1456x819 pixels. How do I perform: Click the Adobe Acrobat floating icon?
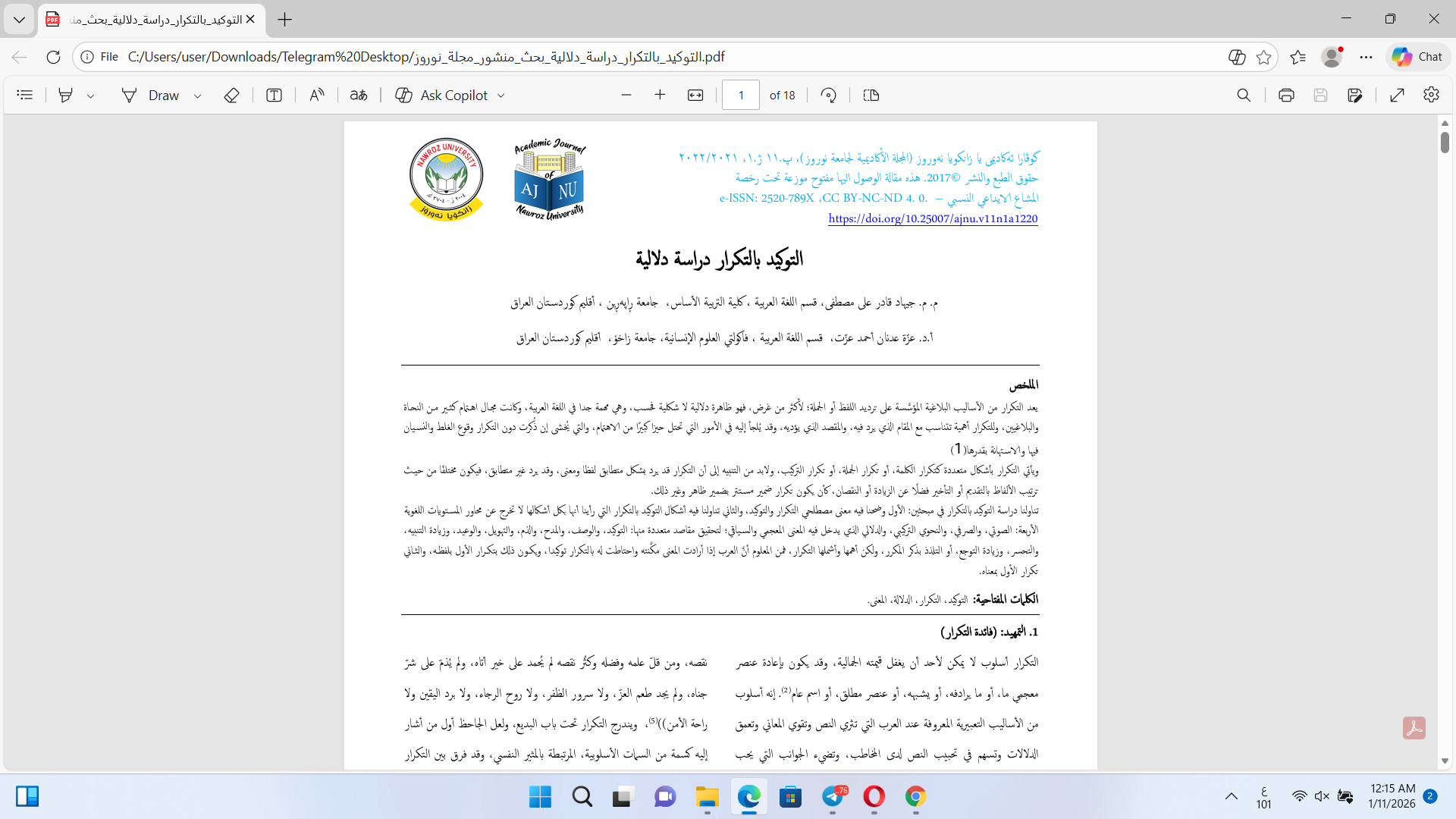pos(1414,728)
